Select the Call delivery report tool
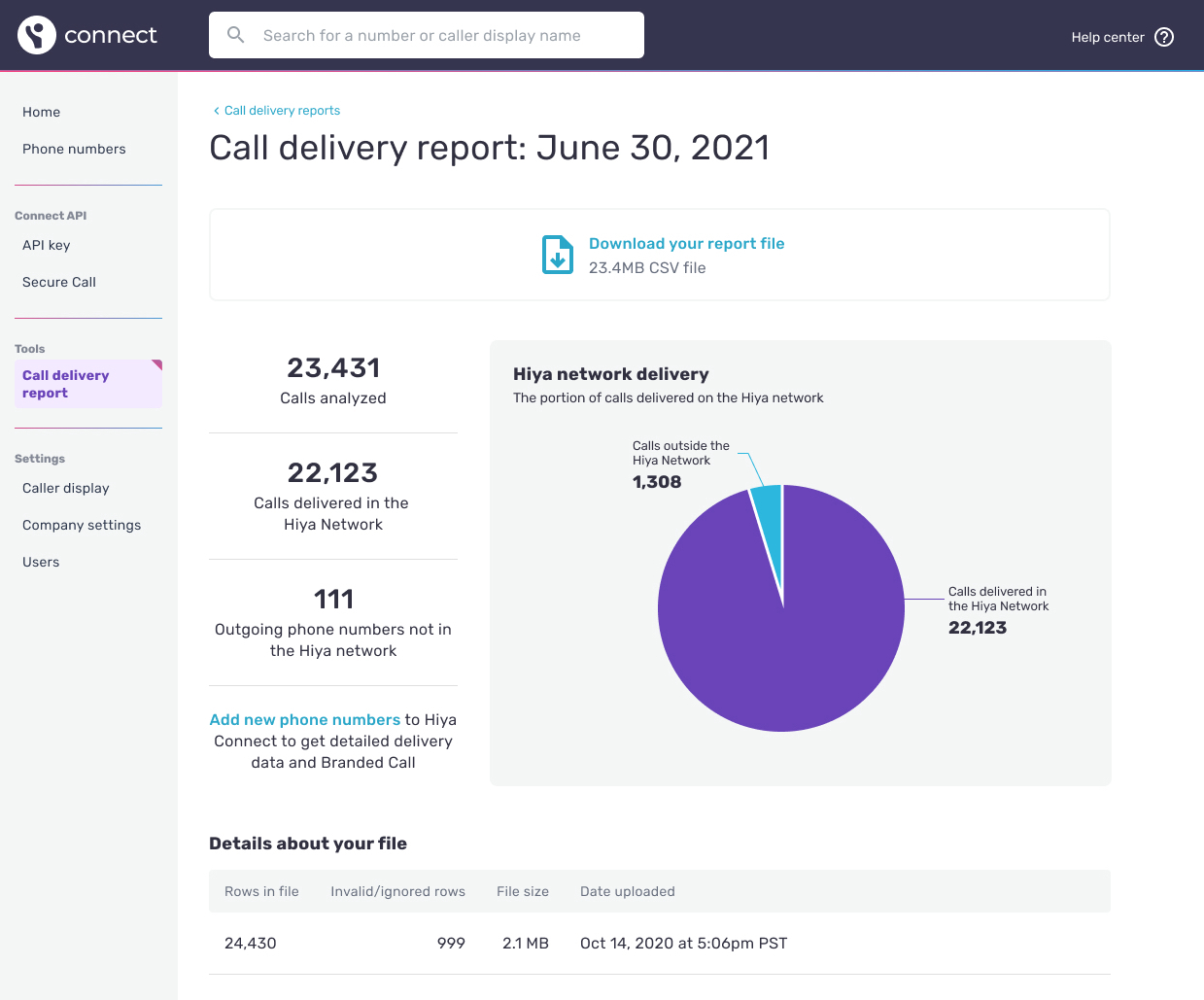Viewport: 1204px width, 1000px height. coord(65,385)
